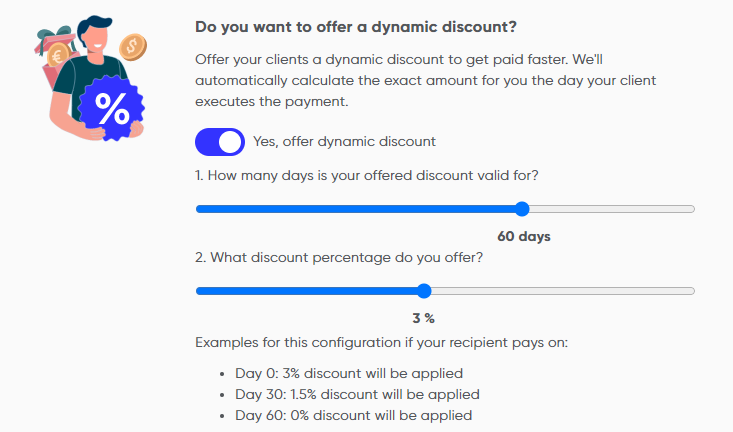Click the '60 days' value label
Viewport: 733px width, 432px height.
pyautogui.click(x=524, y=237)
